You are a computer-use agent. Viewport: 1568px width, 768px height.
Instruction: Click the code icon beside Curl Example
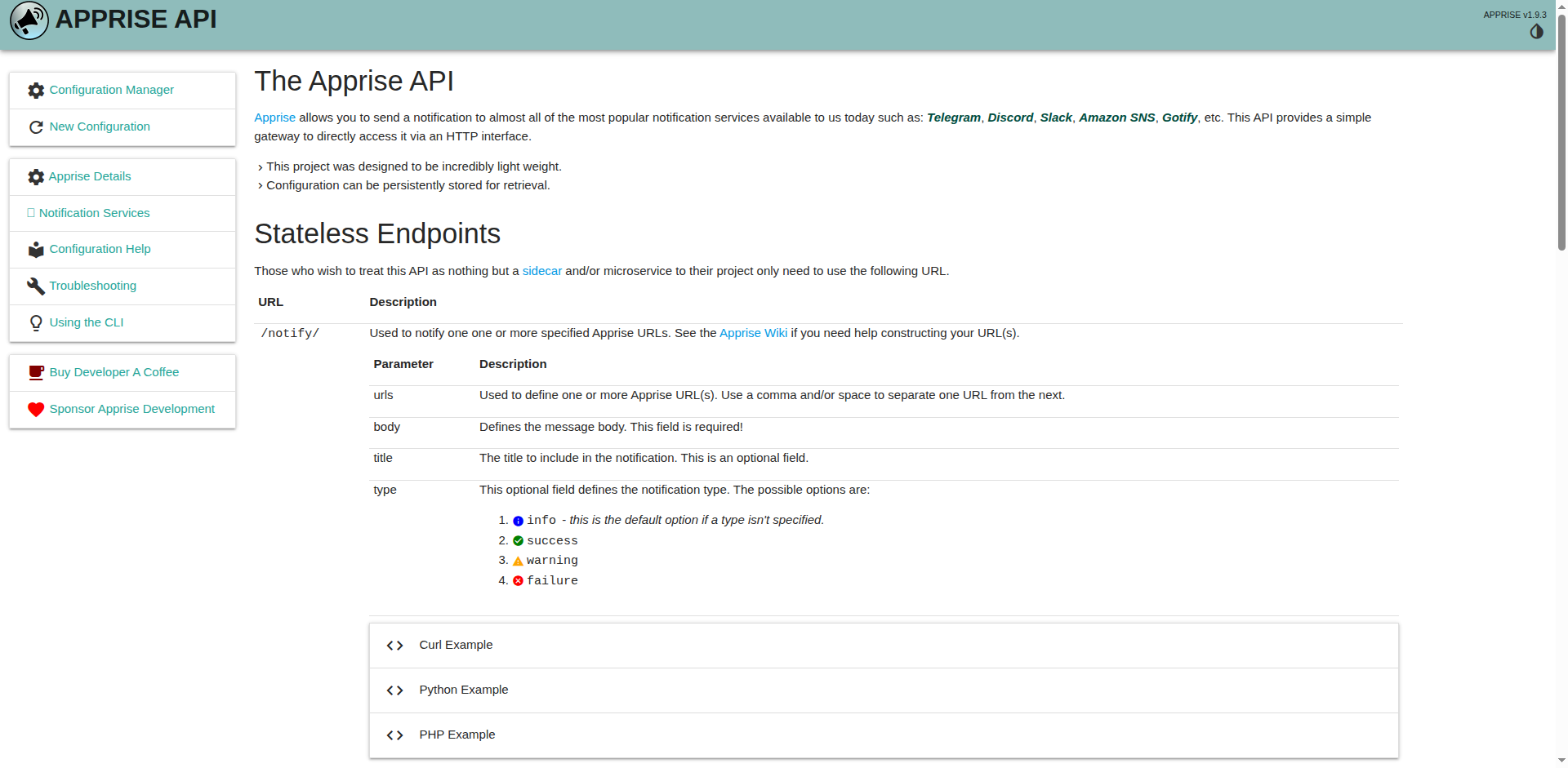pos(395,646)
